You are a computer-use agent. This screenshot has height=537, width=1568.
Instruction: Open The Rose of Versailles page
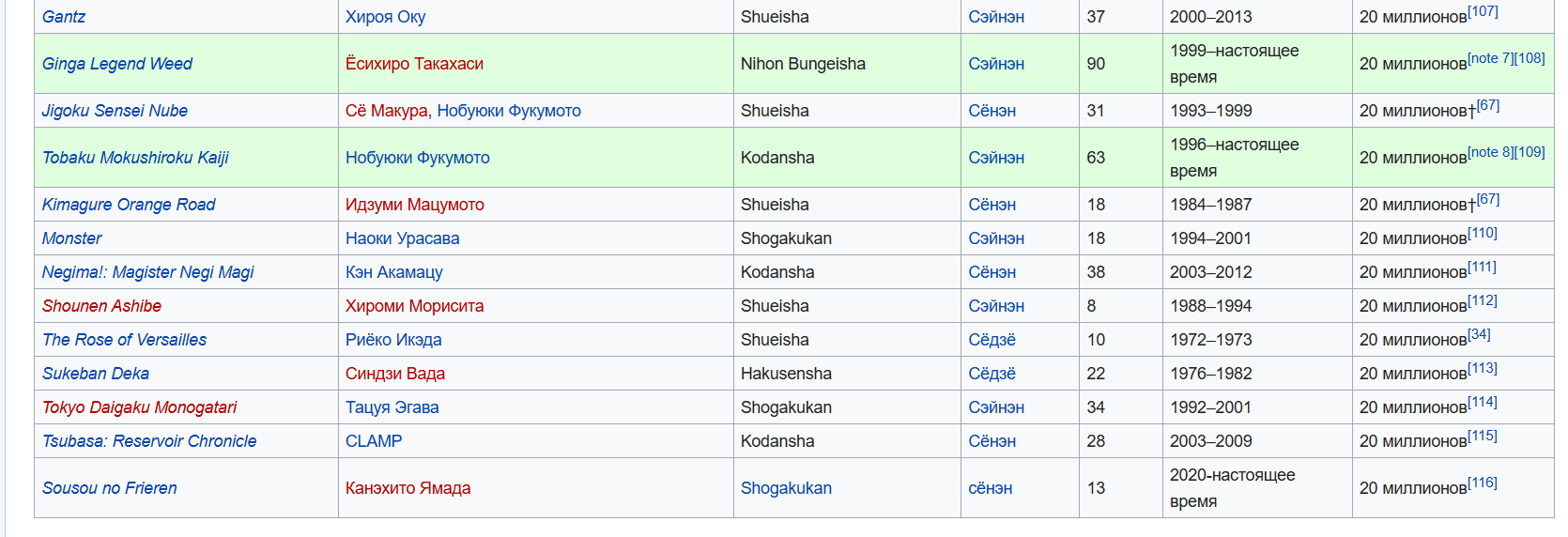pos(124,340)
